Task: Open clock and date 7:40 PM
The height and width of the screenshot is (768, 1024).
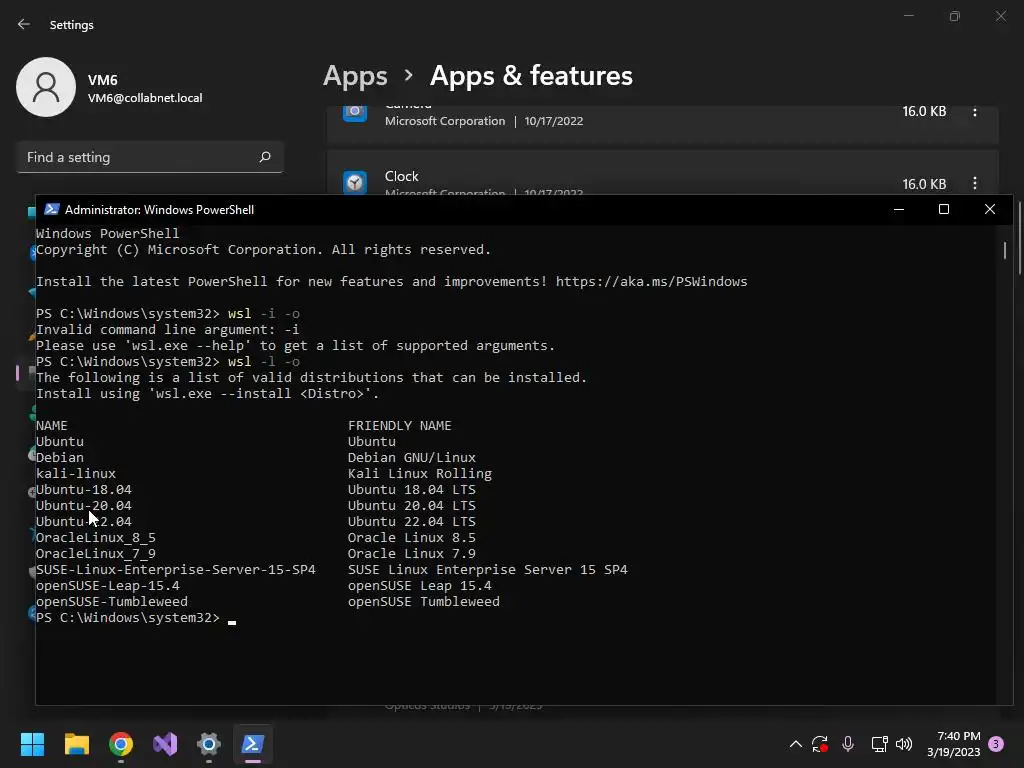Action: 953,744
